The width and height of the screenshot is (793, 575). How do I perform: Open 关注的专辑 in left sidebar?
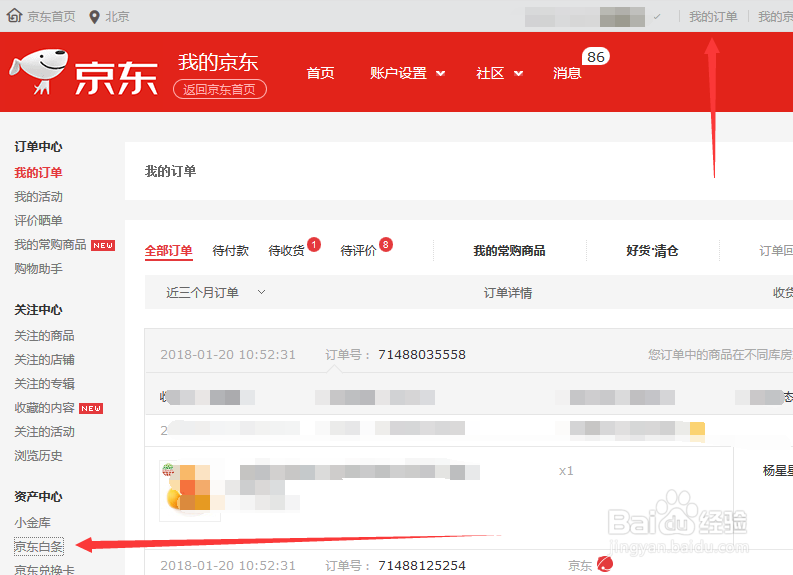tap(44, 384)
